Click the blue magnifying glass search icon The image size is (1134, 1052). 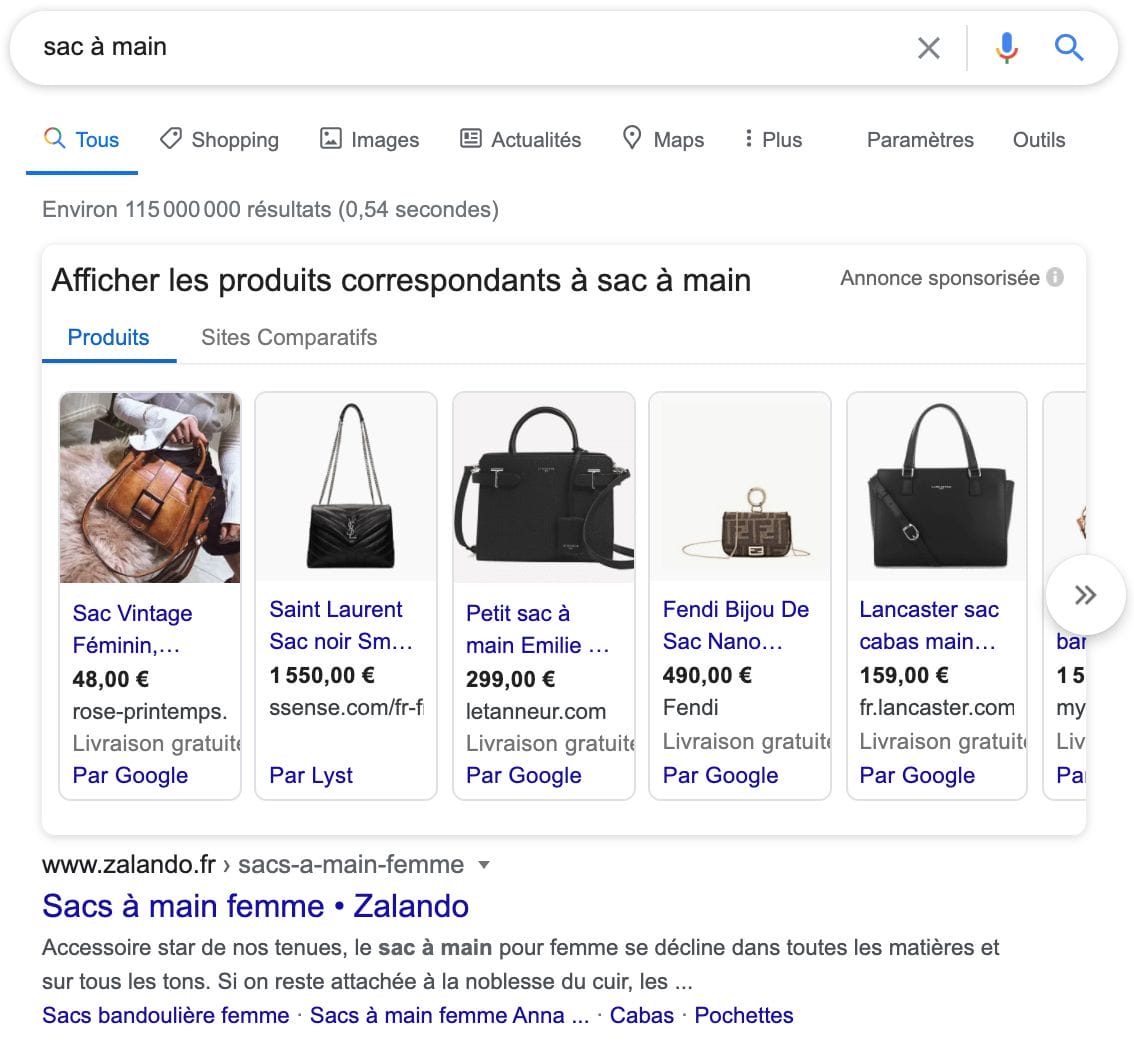point(1069,47)
